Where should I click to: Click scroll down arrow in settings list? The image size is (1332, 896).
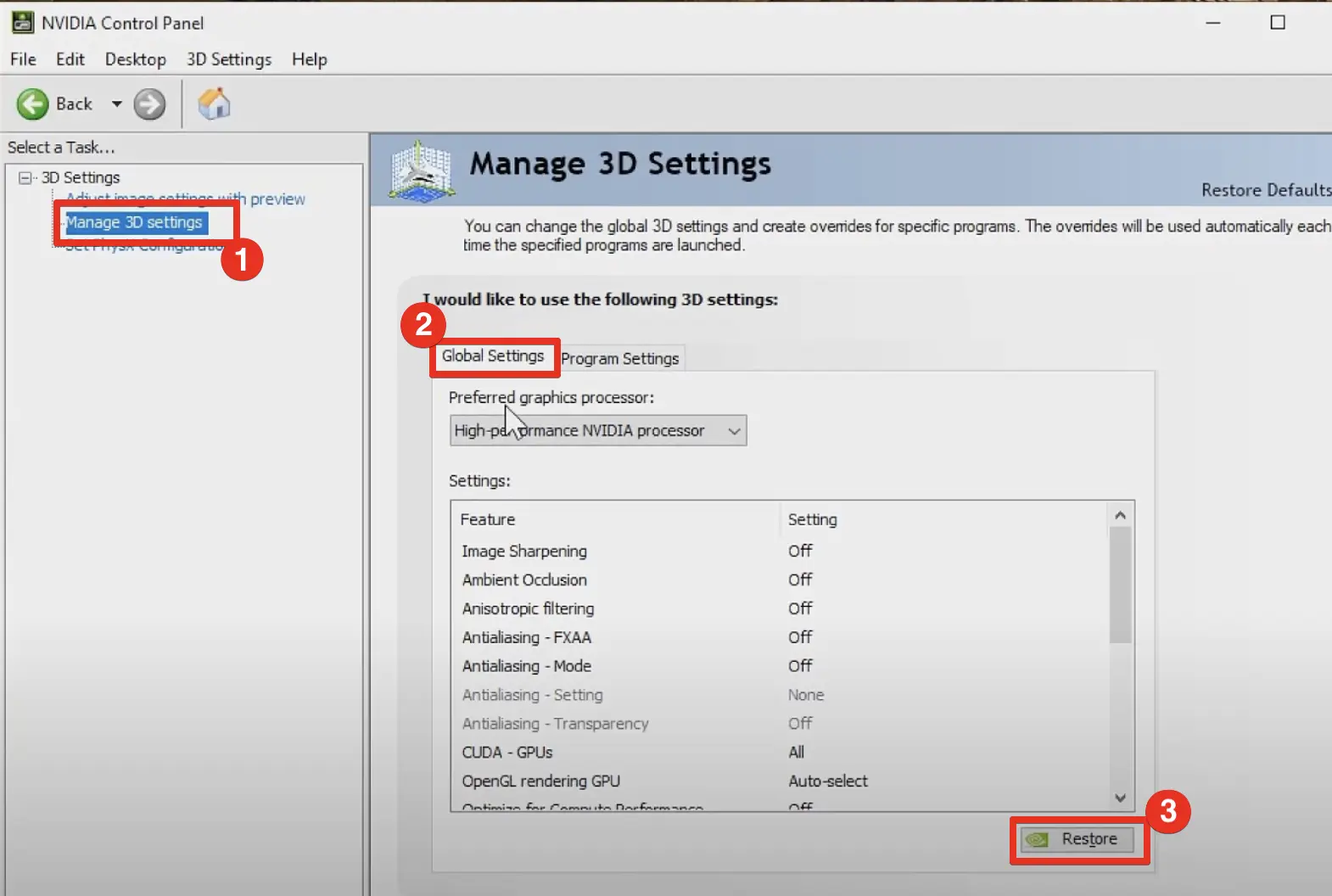[x=1120, y=798]
